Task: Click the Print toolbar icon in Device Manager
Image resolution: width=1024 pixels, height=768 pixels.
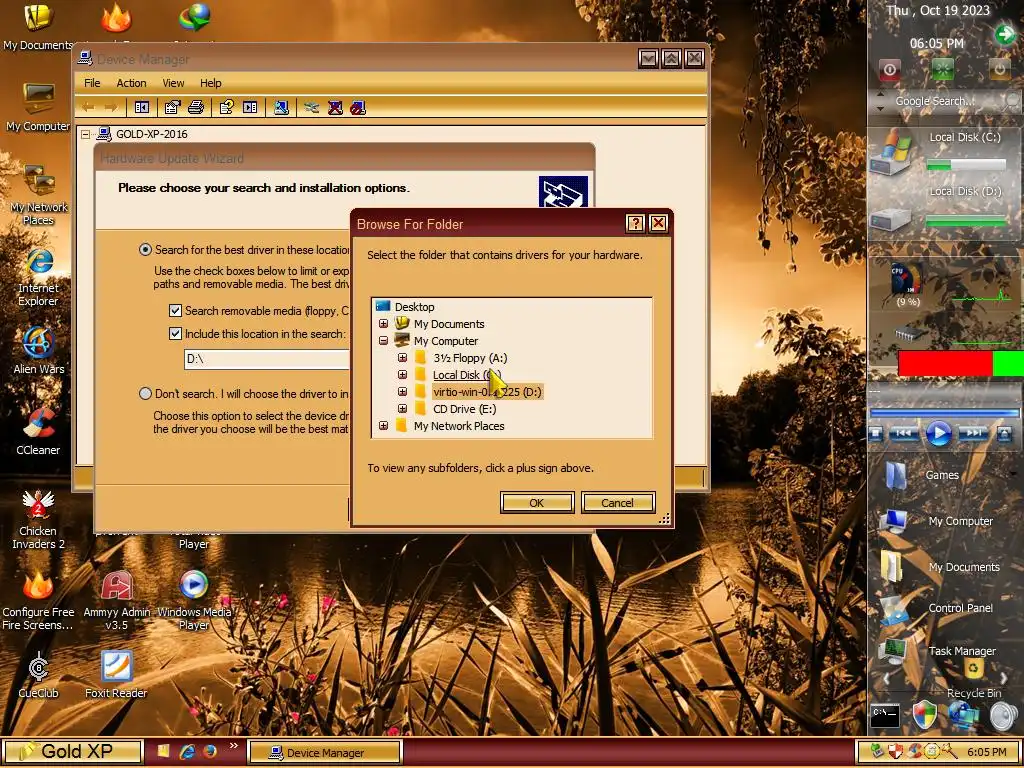Action: point(196,107)
